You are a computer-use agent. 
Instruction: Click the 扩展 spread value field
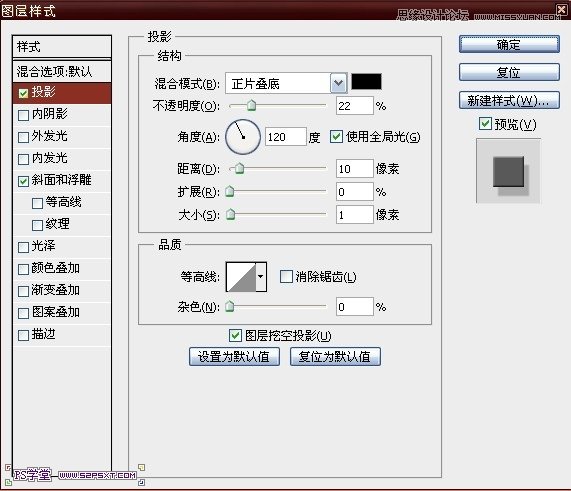[355, 192]
